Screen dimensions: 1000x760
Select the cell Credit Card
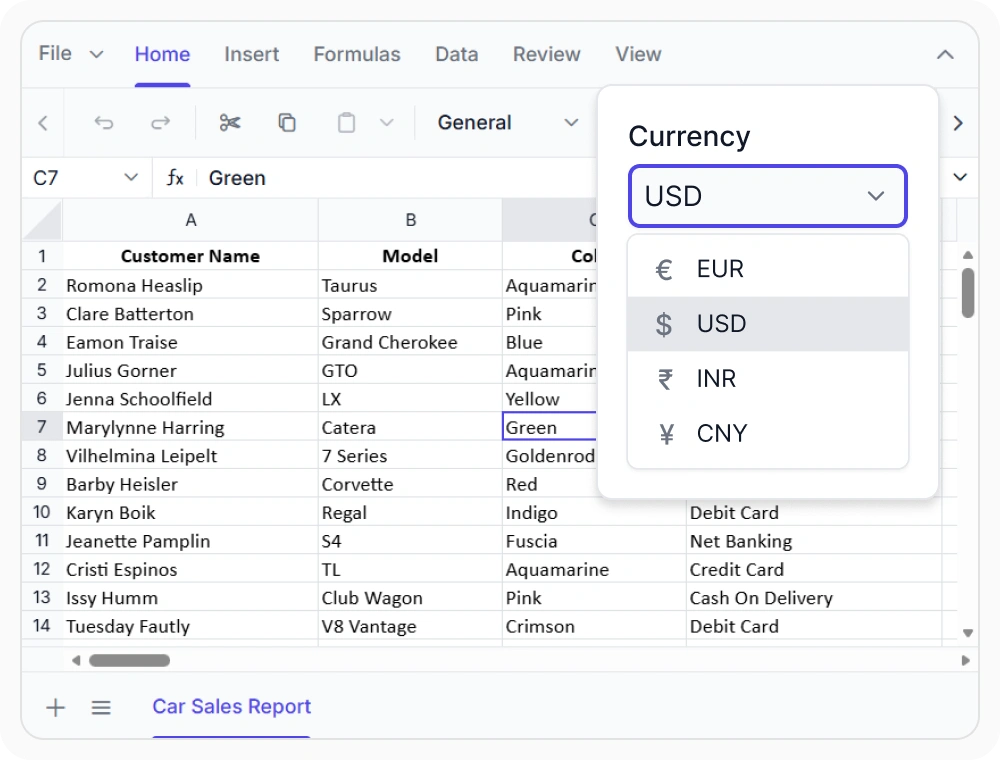[x=814, y=569]
